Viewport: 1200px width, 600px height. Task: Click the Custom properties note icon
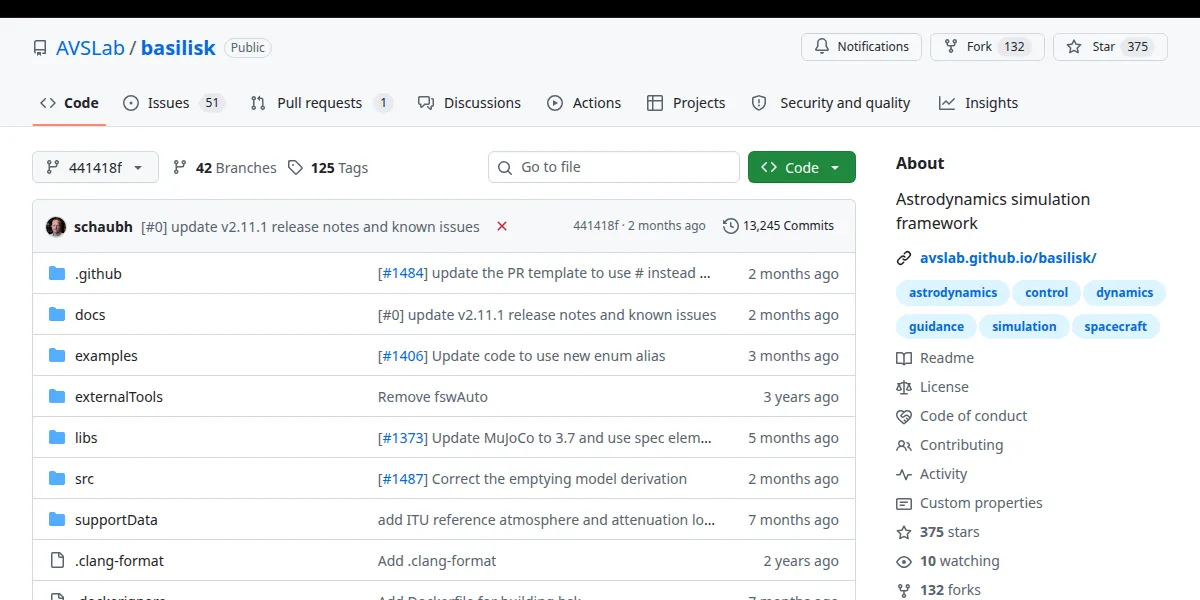pos(904,503)
